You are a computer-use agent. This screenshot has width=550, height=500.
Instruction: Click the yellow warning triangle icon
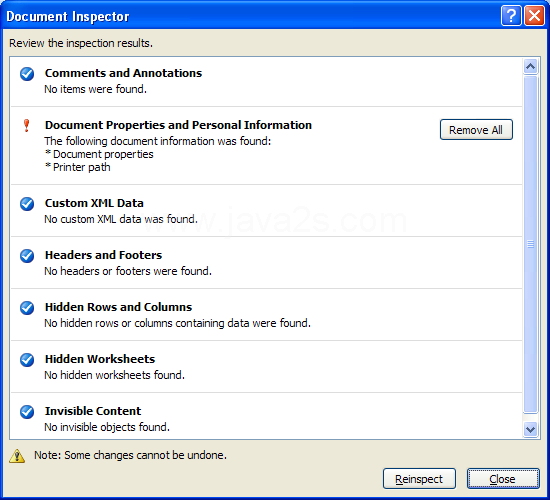17,456
